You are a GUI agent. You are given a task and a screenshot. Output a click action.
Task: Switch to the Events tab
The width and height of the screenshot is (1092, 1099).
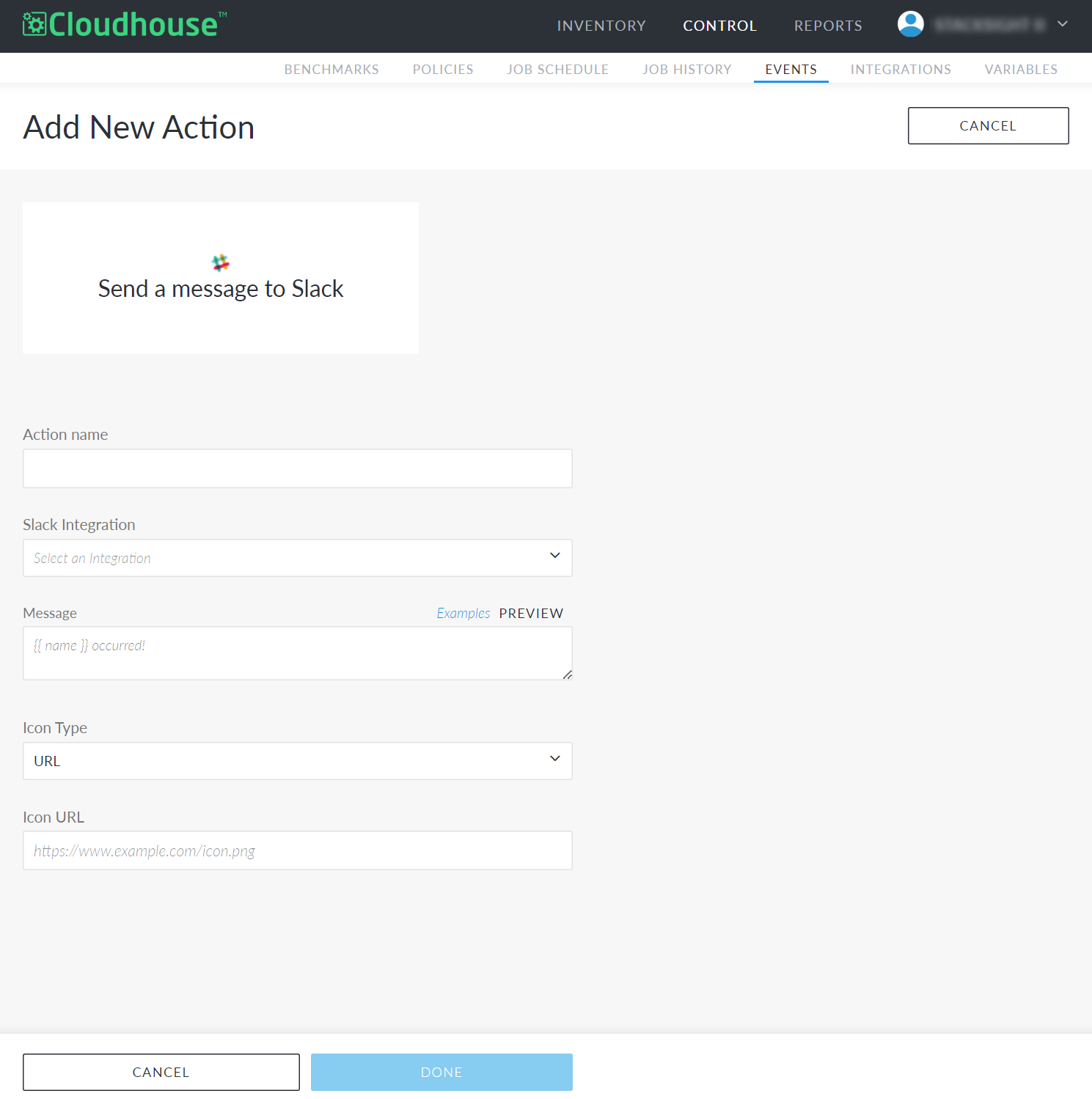[x=791, y=69]
